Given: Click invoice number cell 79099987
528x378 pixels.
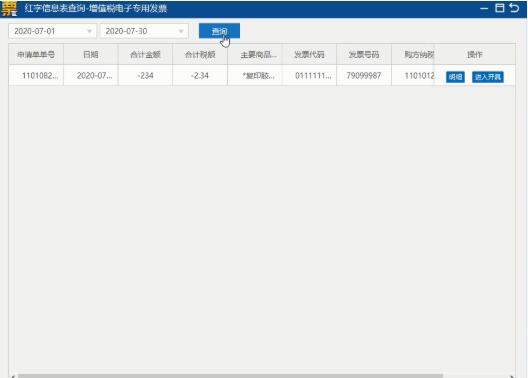Looking at the screenshot, I should point(364,75).
